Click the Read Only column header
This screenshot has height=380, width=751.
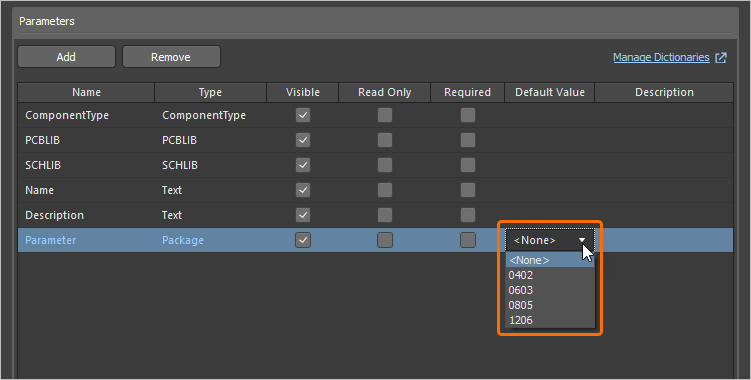385,92
